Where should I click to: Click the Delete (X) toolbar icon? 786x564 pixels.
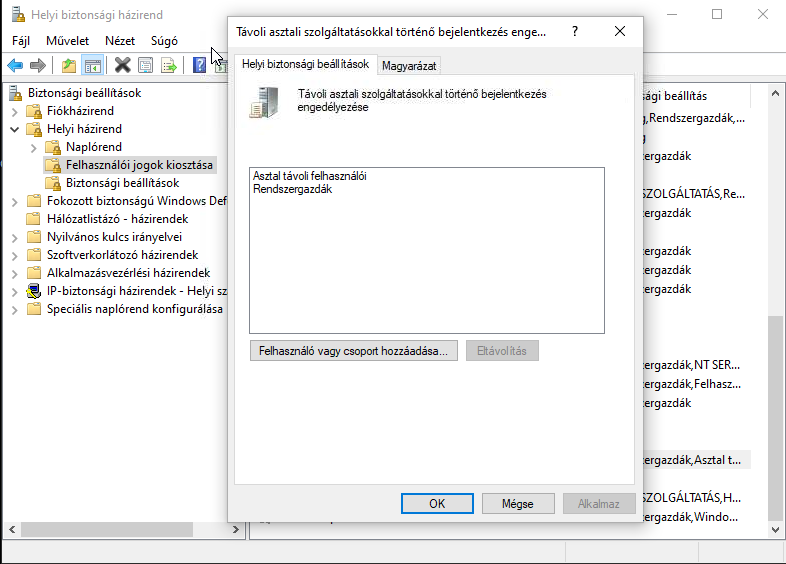coord(122,65)
